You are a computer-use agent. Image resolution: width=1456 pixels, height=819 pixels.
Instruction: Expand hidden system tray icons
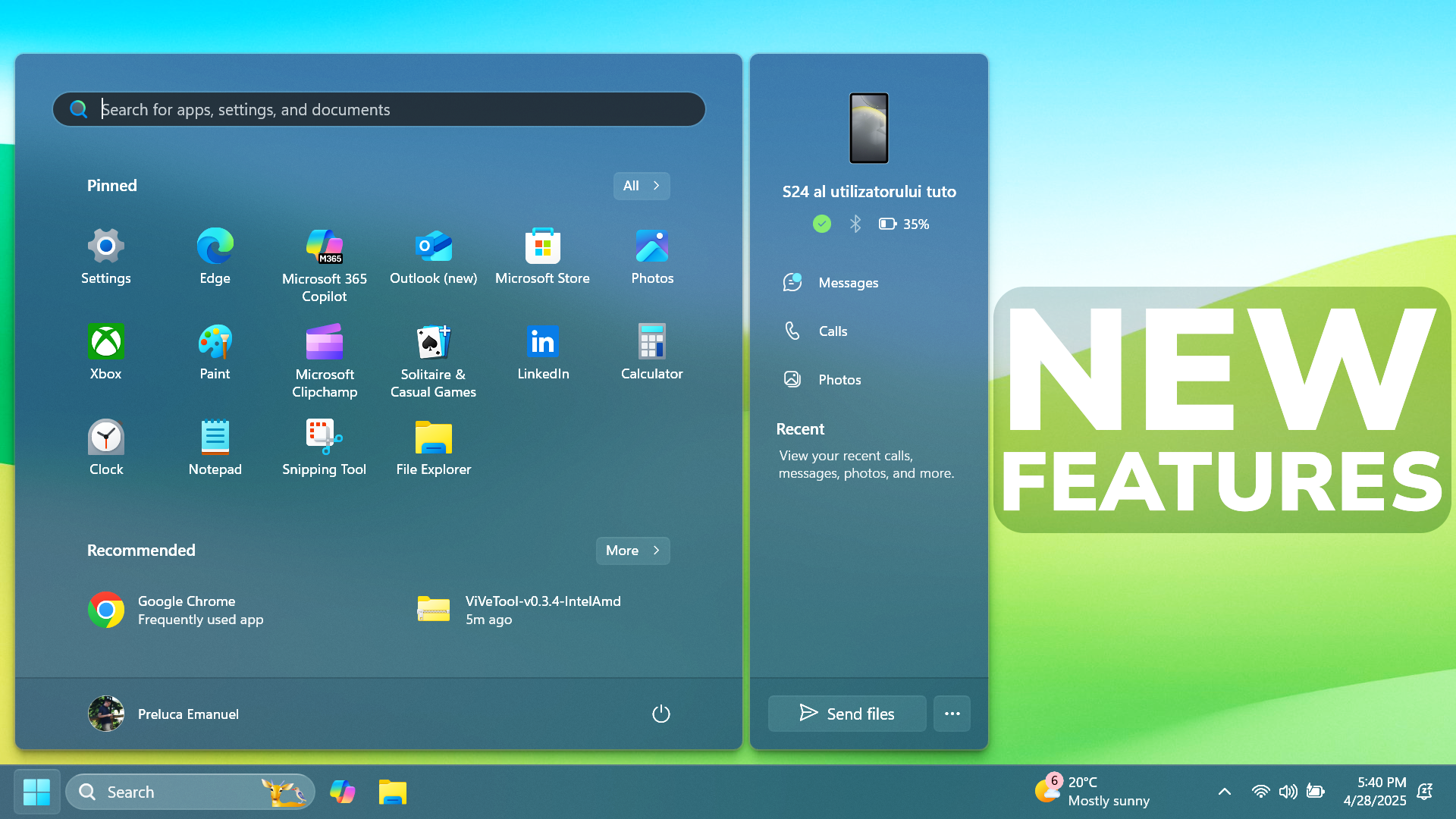pos(1223,791)
